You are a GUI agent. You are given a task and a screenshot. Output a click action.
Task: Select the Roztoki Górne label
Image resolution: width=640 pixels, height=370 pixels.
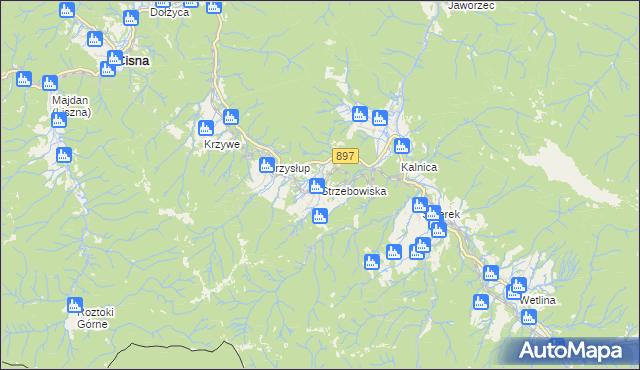coord(95,318)
